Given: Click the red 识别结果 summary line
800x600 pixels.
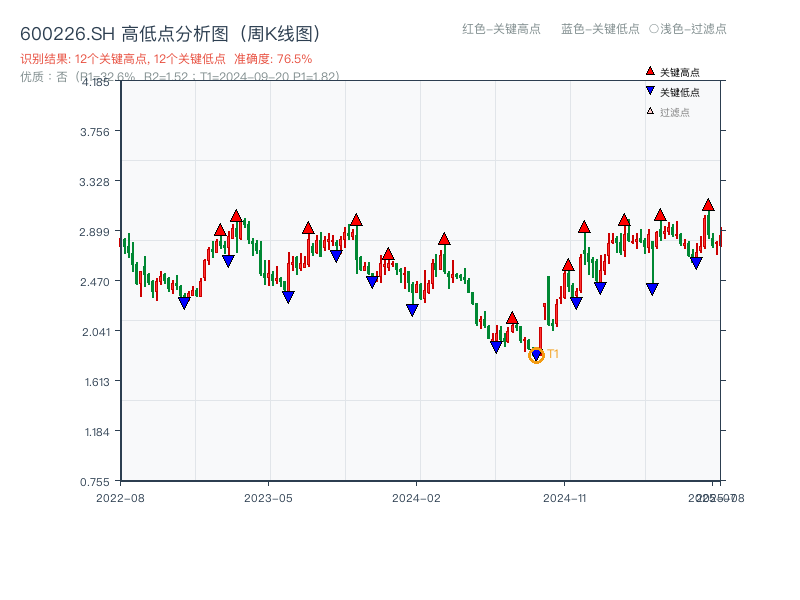Looking at the screenshot, I should (x=166, y=59).
